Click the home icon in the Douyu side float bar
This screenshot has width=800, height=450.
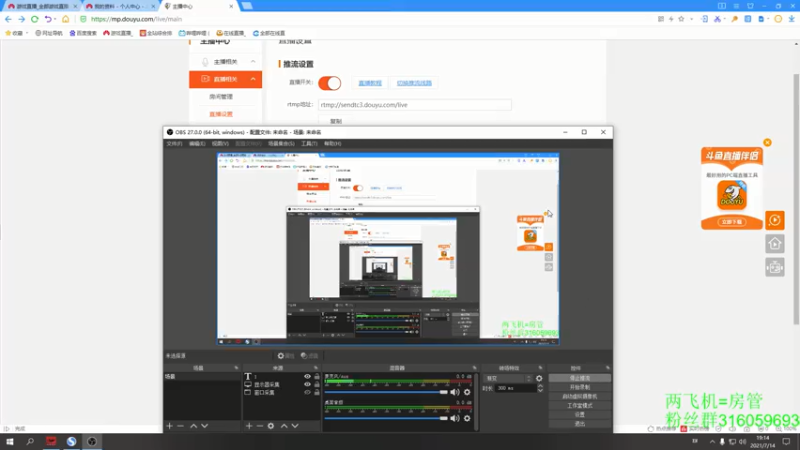[x=774, y=244]
